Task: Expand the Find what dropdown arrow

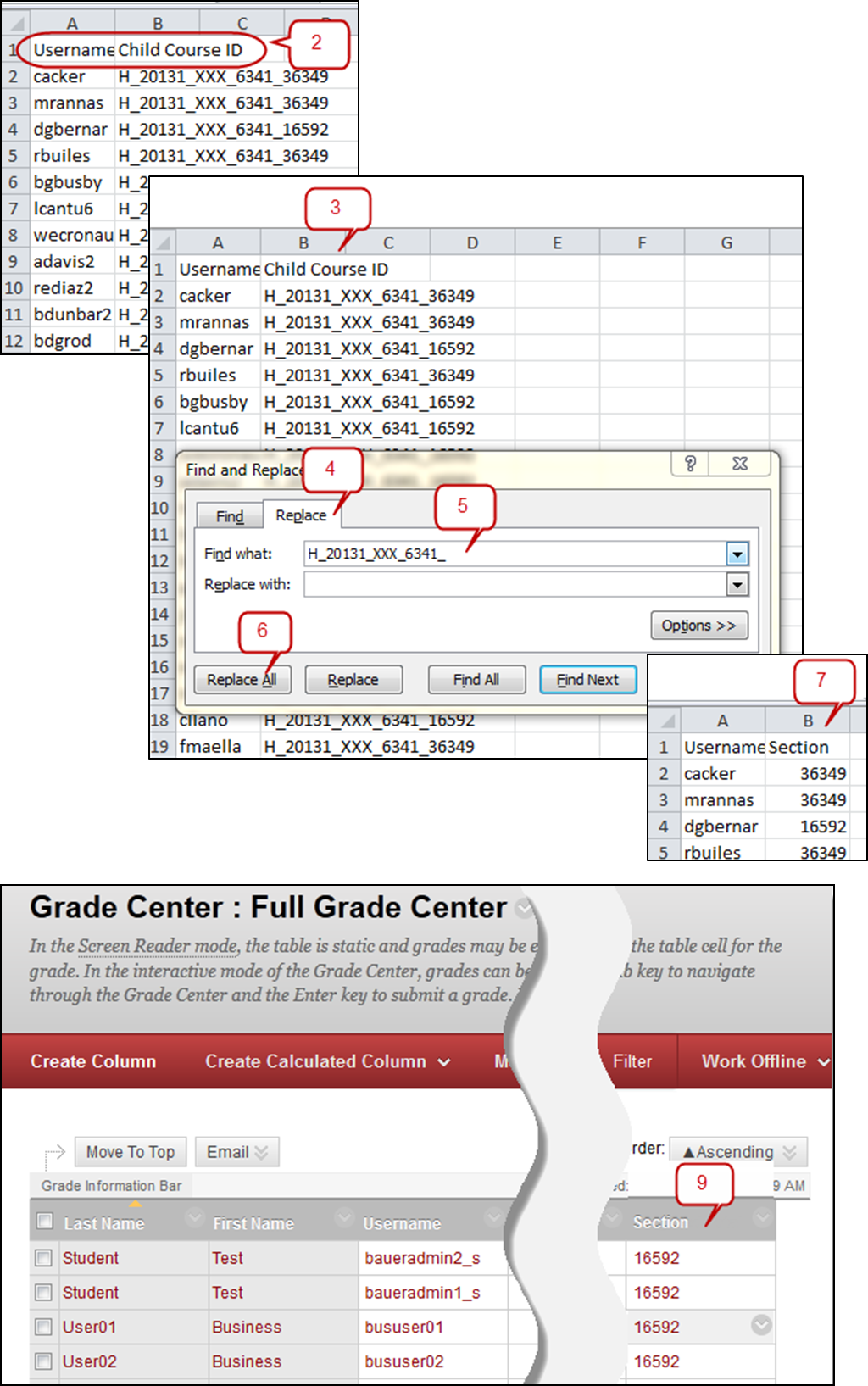Action: (737, 554)
